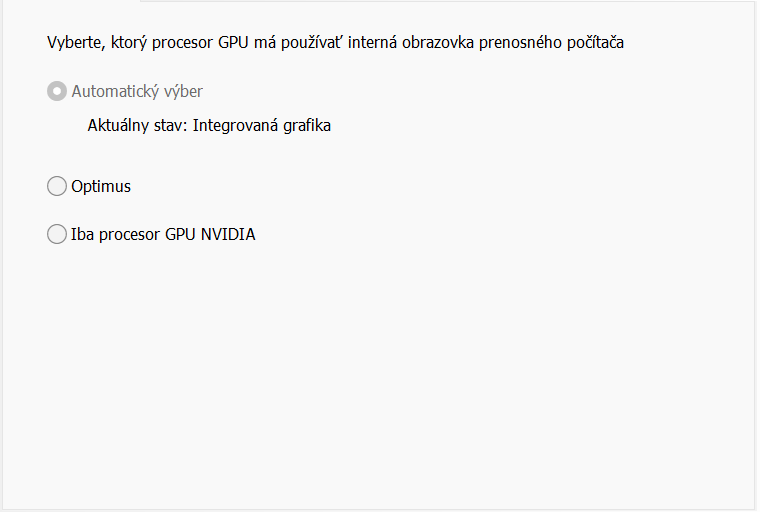Enable the Iba procesor GPU NVIDIA radio button
This screenshot has width=760, height=512.
[x=57, y=235]
